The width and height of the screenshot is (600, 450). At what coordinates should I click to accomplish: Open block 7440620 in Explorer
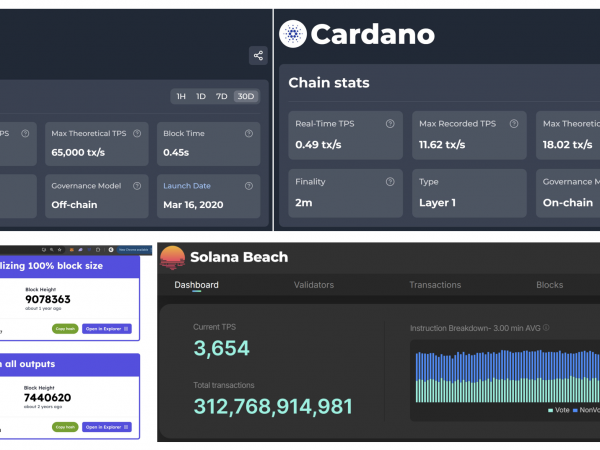107,427
